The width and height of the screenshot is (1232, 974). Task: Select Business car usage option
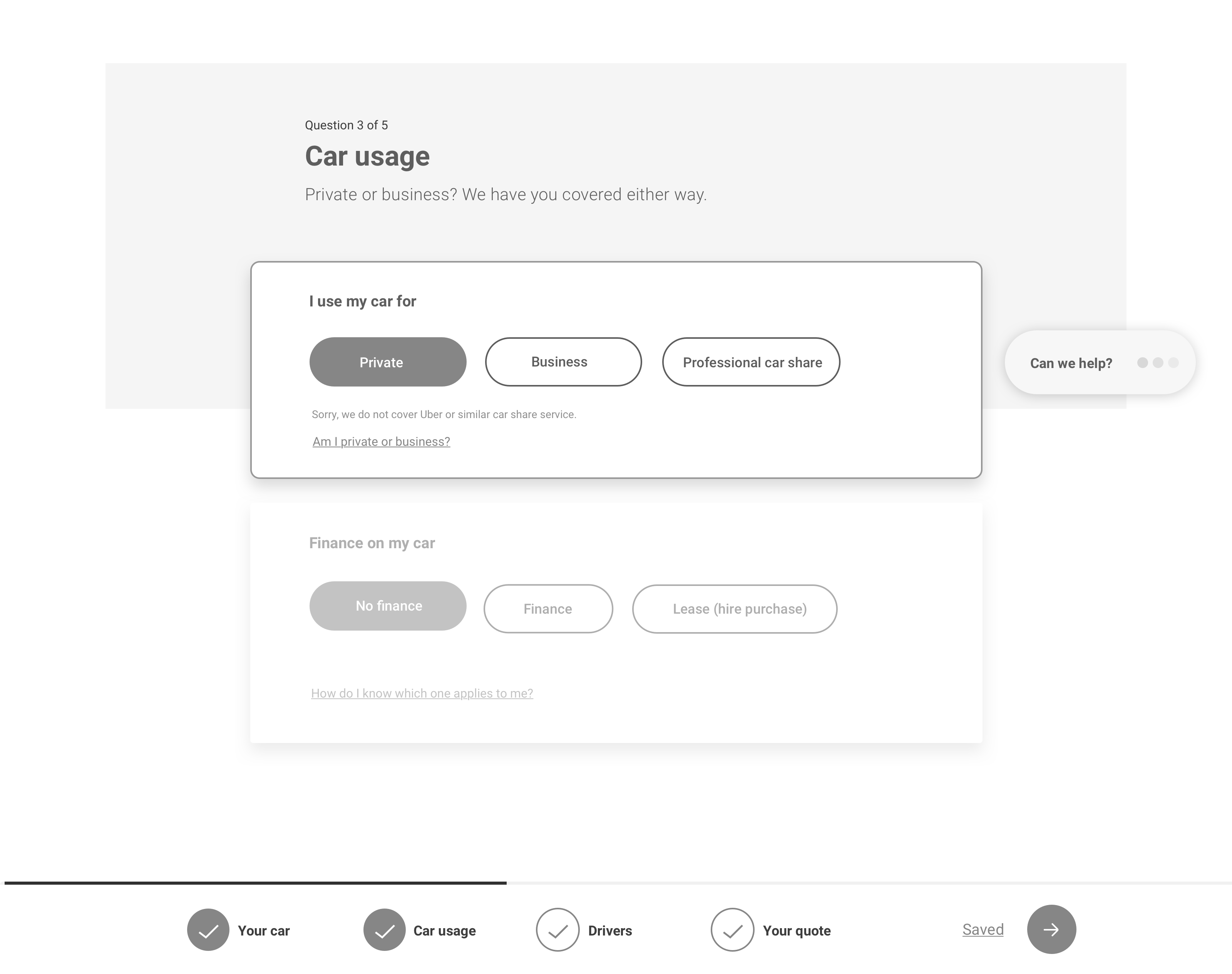point(563,361)
